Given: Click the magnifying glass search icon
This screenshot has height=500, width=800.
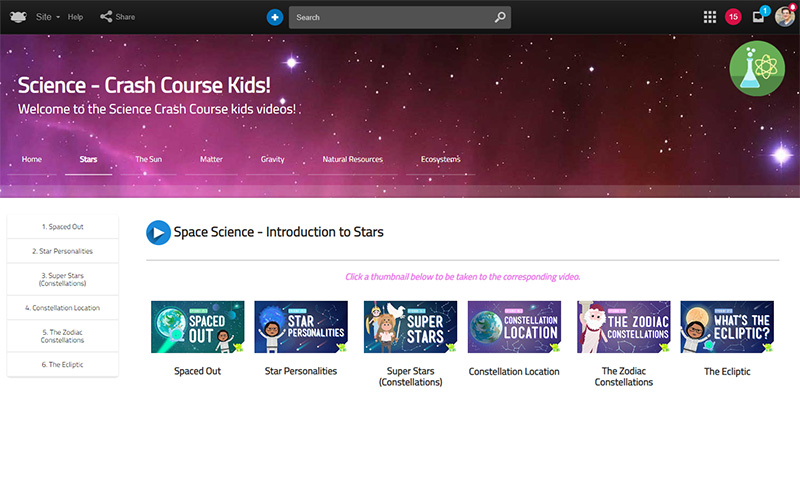Looking at the screenshot, I should pos(500,17).
